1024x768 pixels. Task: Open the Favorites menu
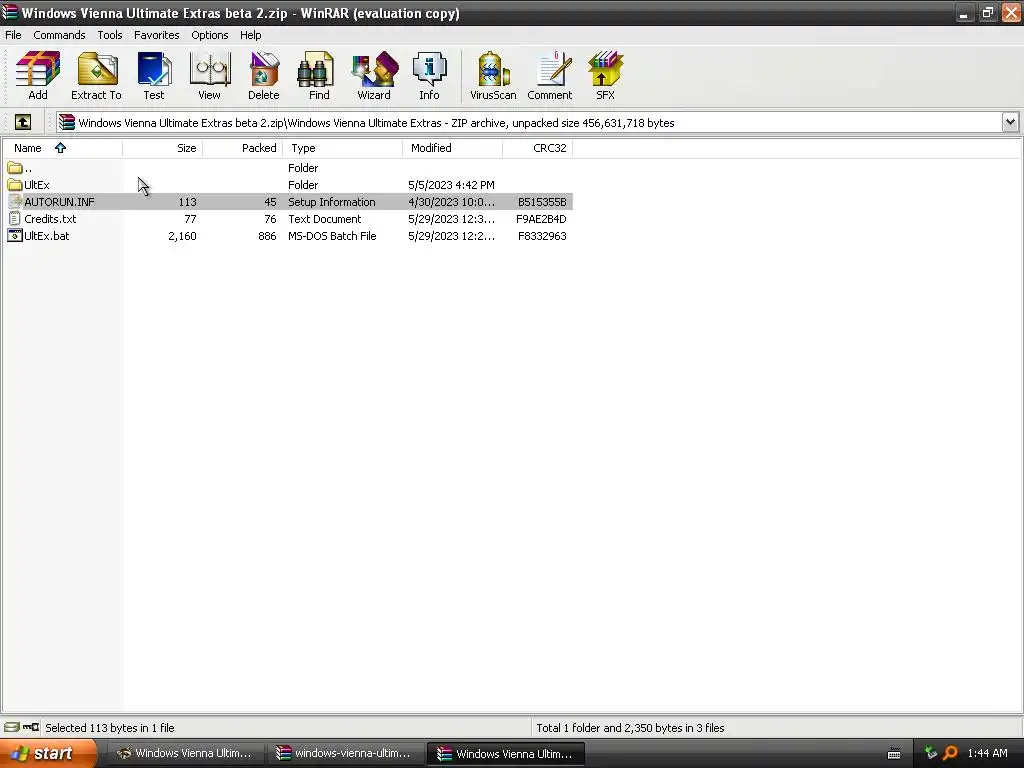pyautogui.click(x=157, y=35)
